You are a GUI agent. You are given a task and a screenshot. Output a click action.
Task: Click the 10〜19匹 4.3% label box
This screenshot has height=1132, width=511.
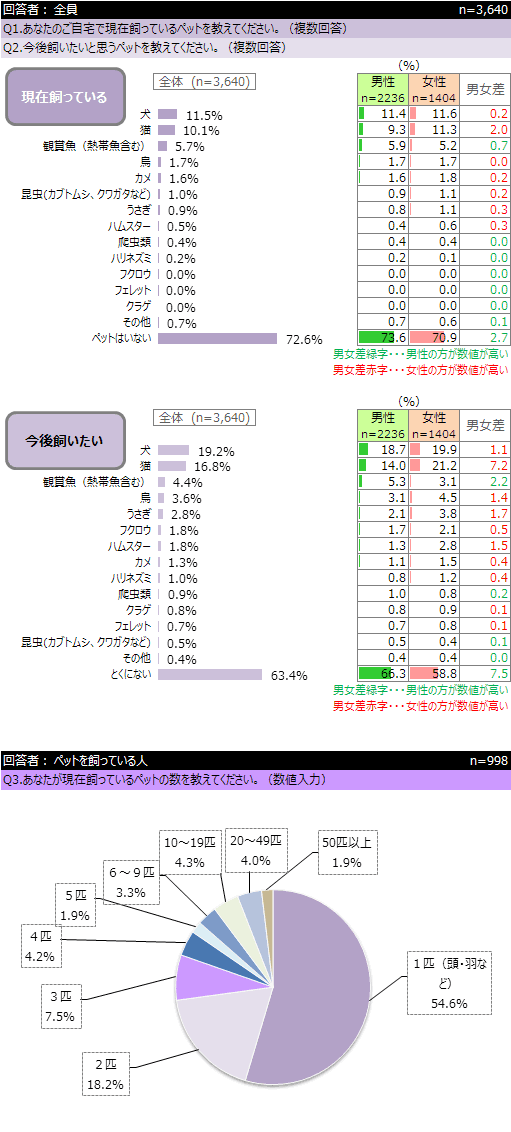[189, 851]
